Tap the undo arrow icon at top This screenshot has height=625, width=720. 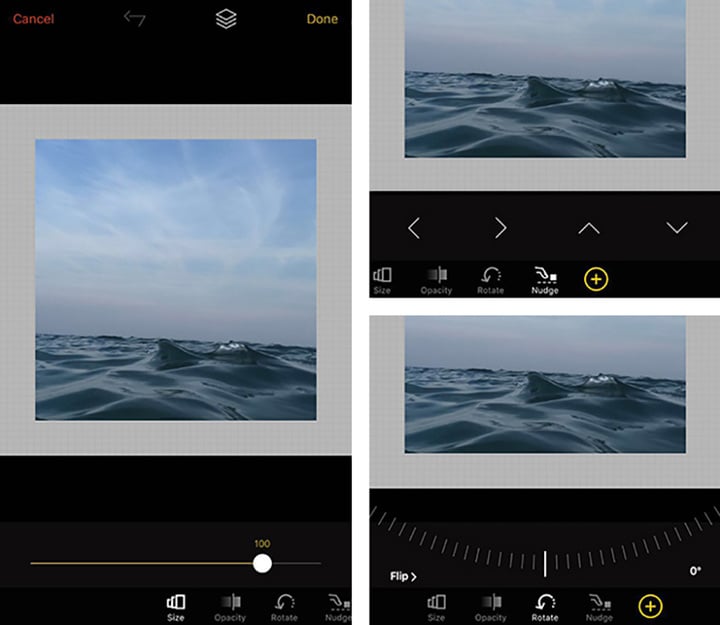135,18
